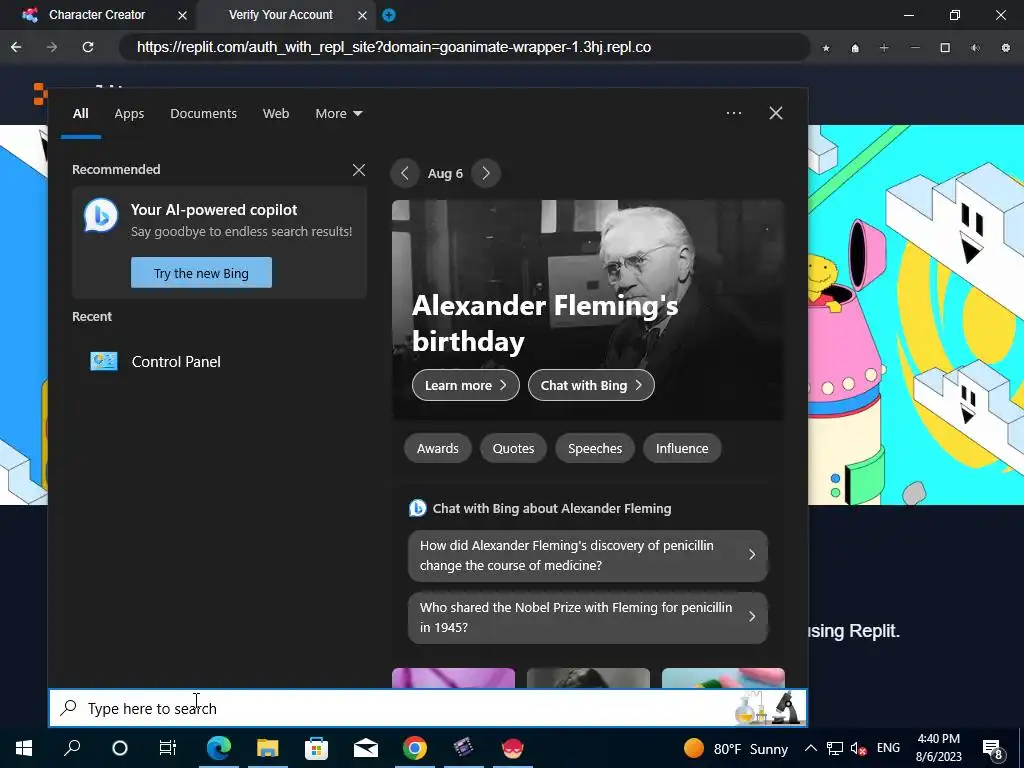The height and width of the screenshot is (768, 1024).
Task: Click the taskbar search magnifier icon
Action: coord(72,748)
